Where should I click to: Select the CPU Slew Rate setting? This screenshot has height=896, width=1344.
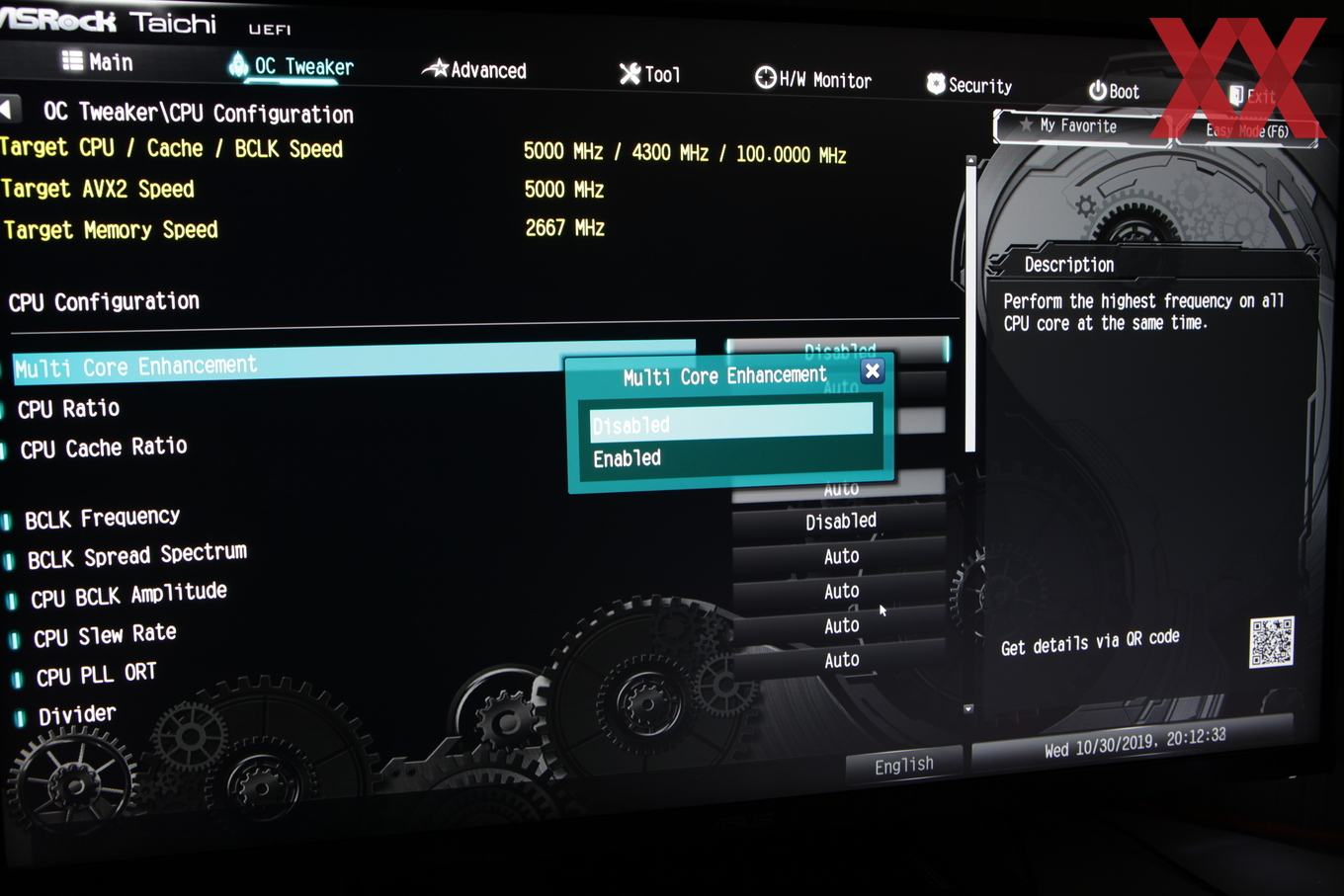[105, 635]
